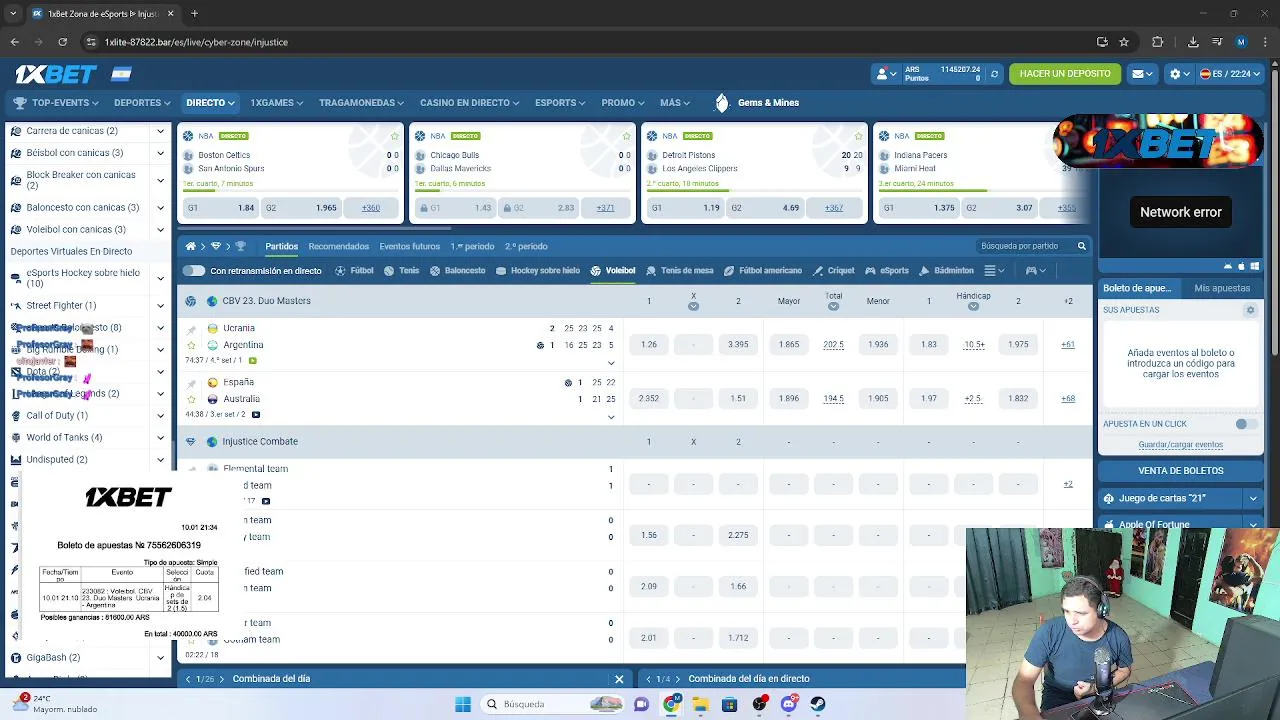Click HACER UN DEPOSITO button

click(1065, 74)
